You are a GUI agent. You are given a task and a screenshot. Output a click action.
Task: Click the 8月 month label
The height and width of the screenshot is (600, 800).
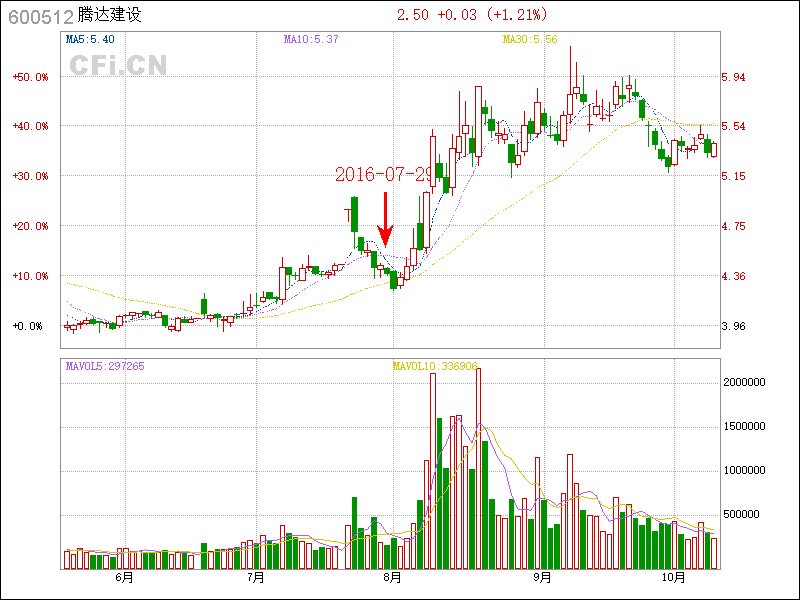[x=392, y=578]
